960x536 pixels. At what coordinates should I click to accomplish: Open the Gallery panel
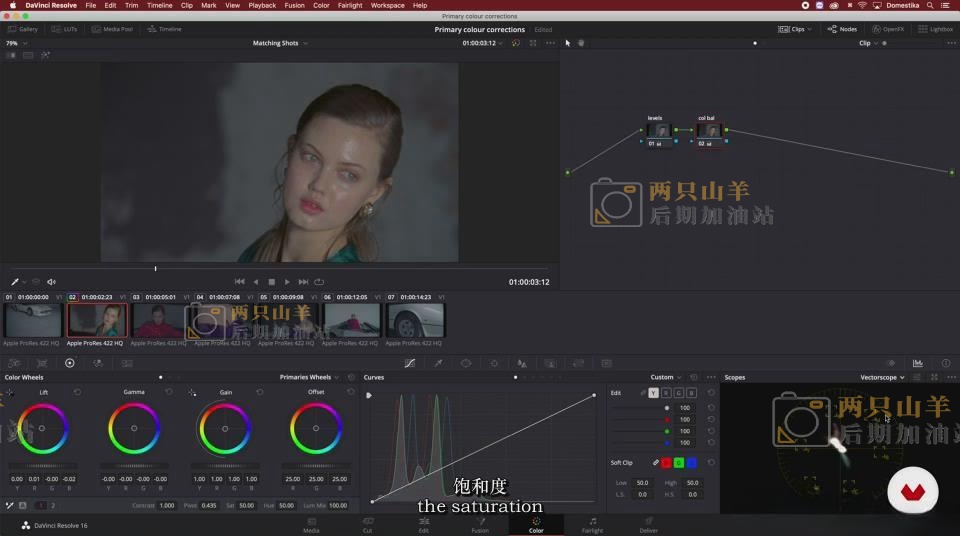click(22, 29)
